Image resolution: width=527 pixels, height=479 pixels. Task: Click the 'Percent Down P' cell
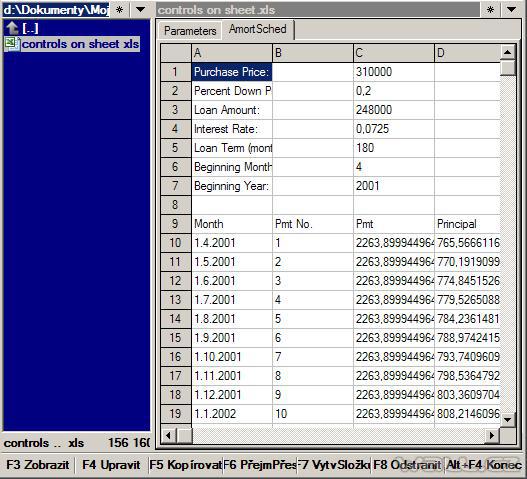(232, 91)
